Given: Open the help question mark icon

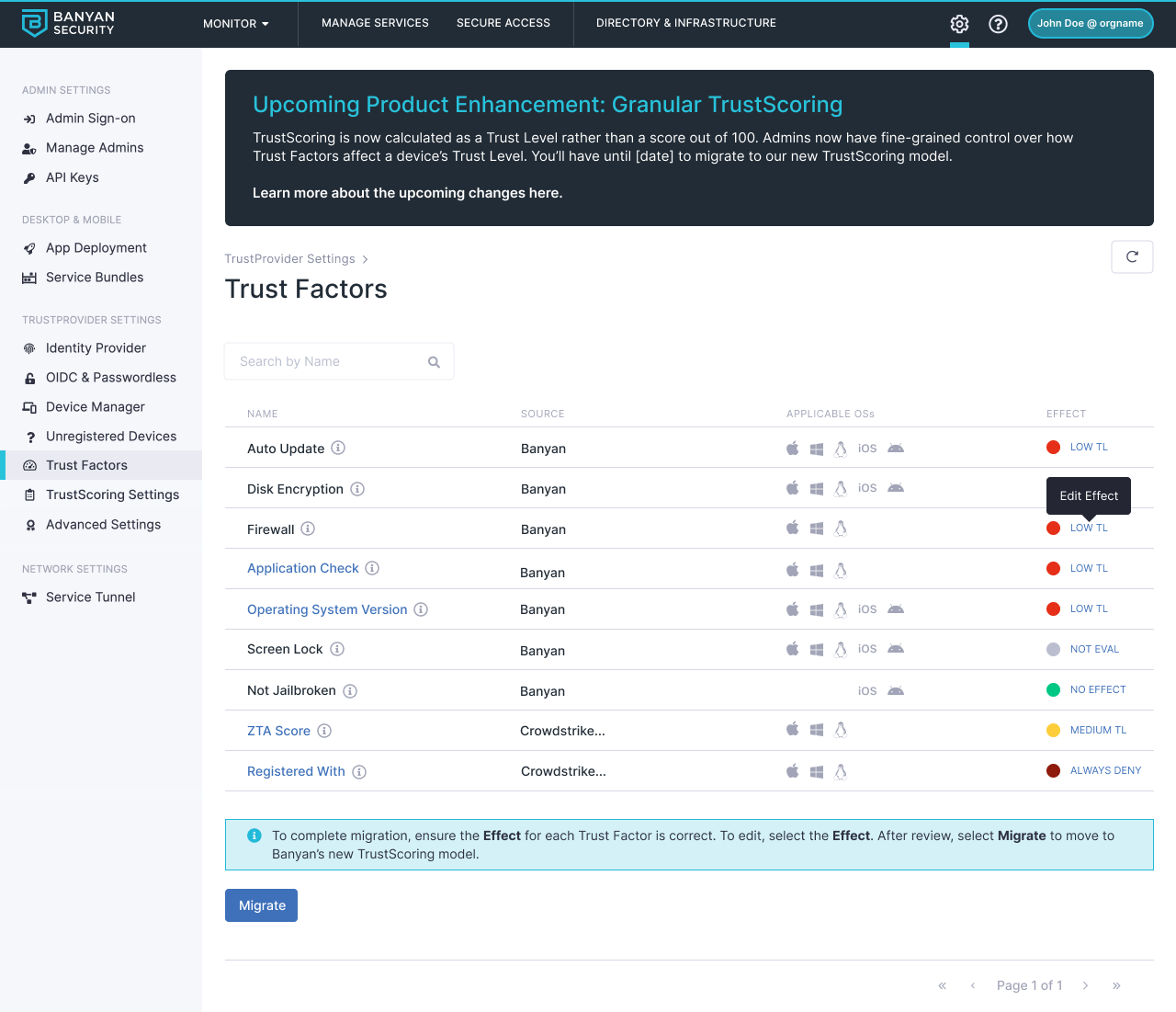Looking at the screenshot, I should click(998, 24).
